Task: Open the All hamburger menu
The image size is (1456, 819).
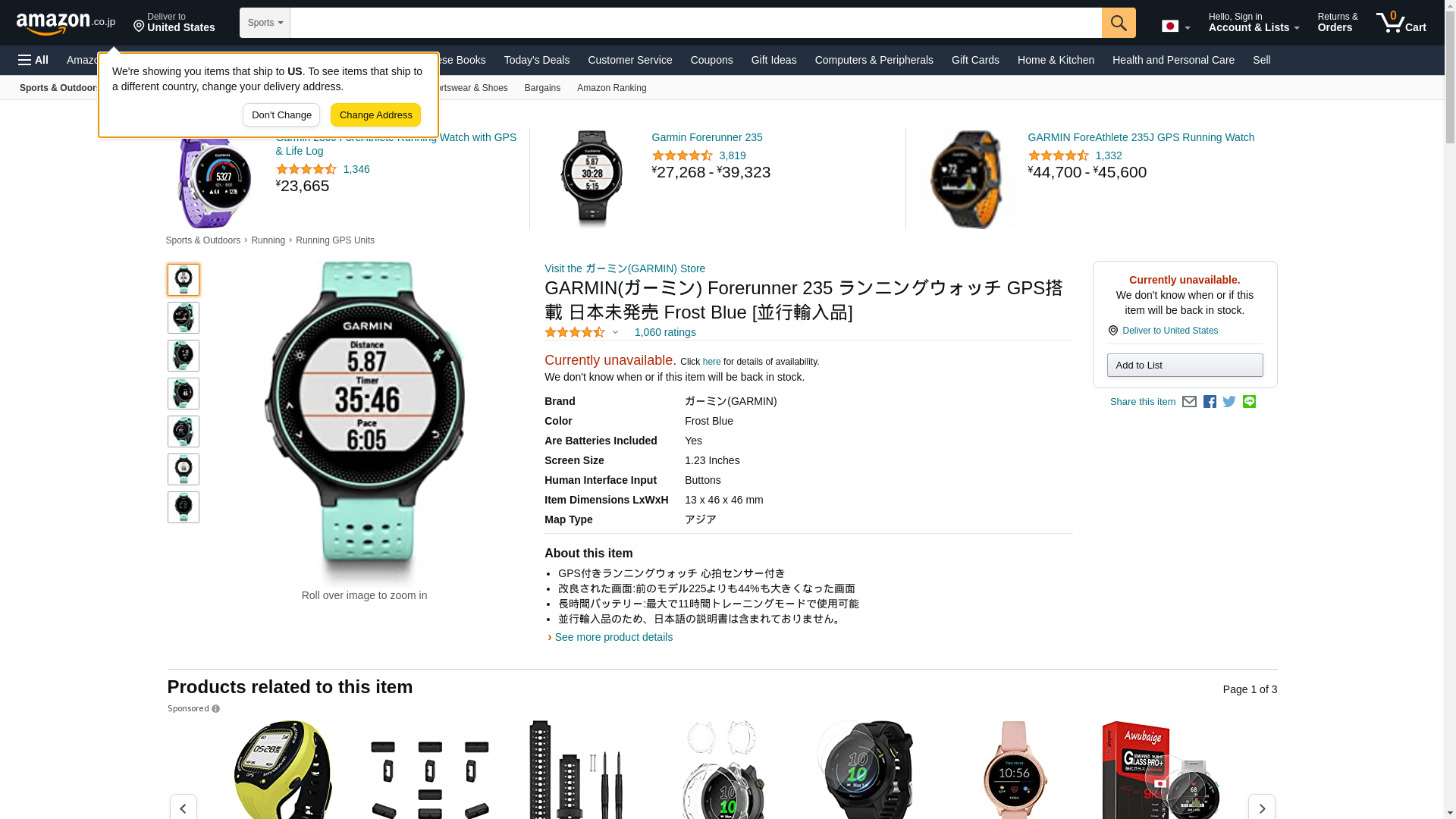Action: click(x=33, y=60)
